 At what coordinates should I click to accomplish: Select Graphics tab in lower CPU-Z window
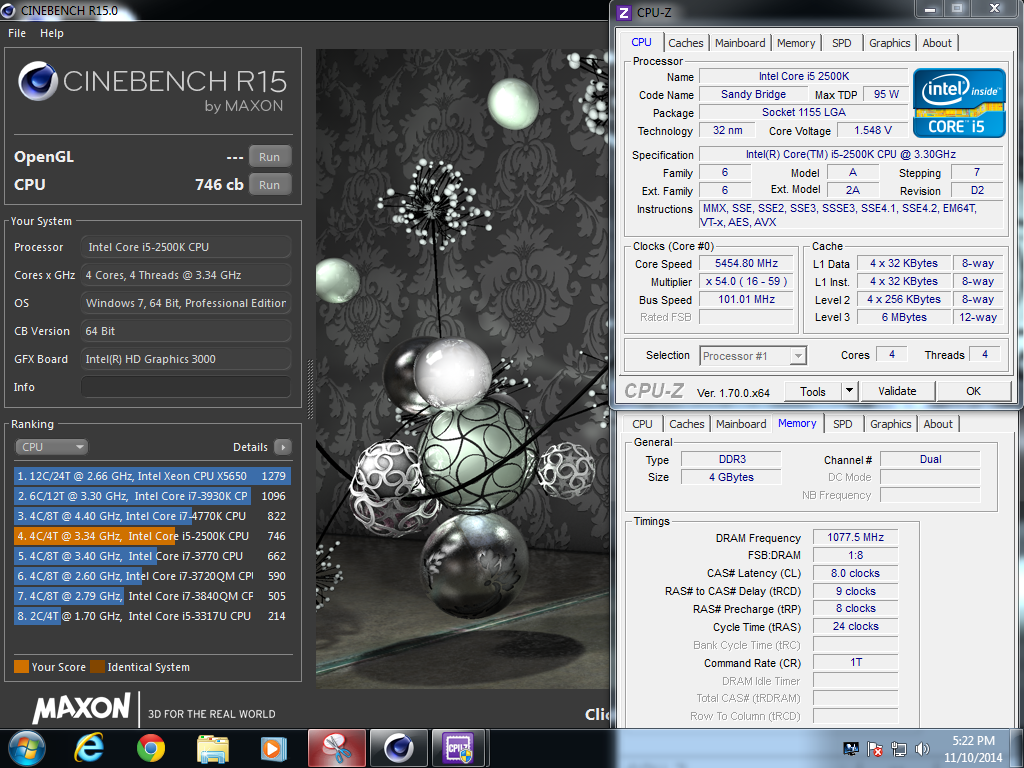click(x=890, y=424)
